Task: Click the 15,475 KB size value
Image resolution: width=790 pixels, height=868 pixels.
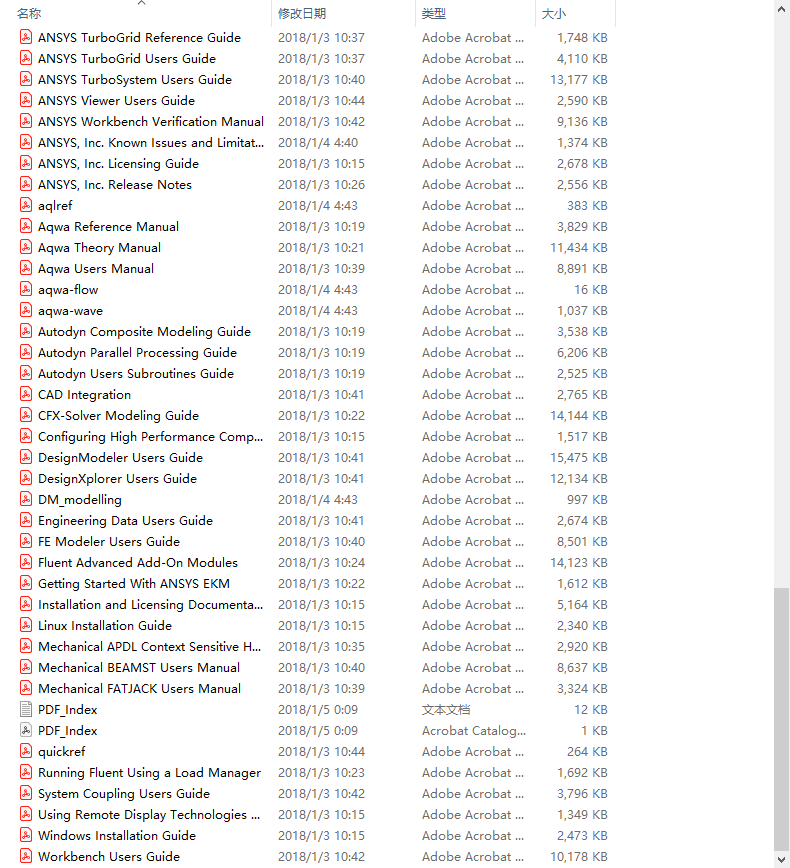Action: click(x=579, y=458)
